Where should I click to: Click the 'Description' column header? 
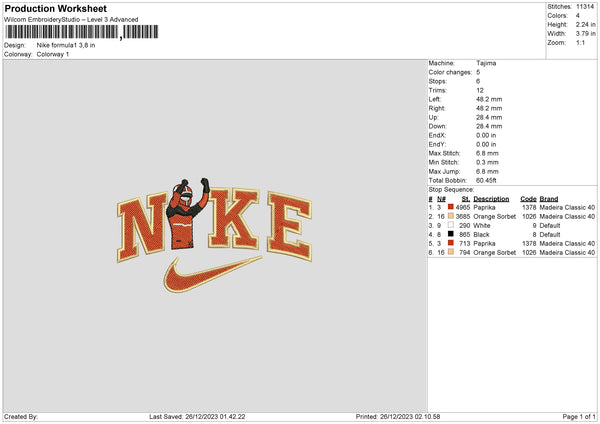click(491, 199)
